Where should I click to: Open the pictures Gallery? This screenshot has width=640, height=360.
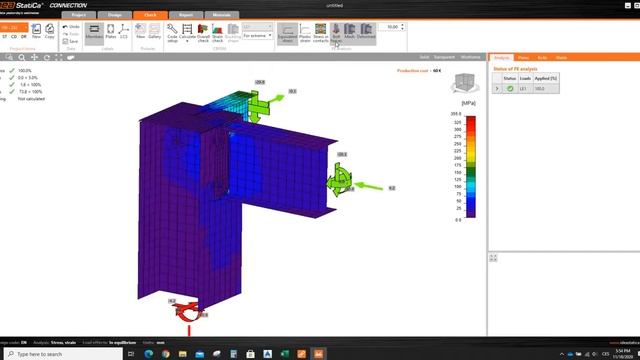(154, 31)
